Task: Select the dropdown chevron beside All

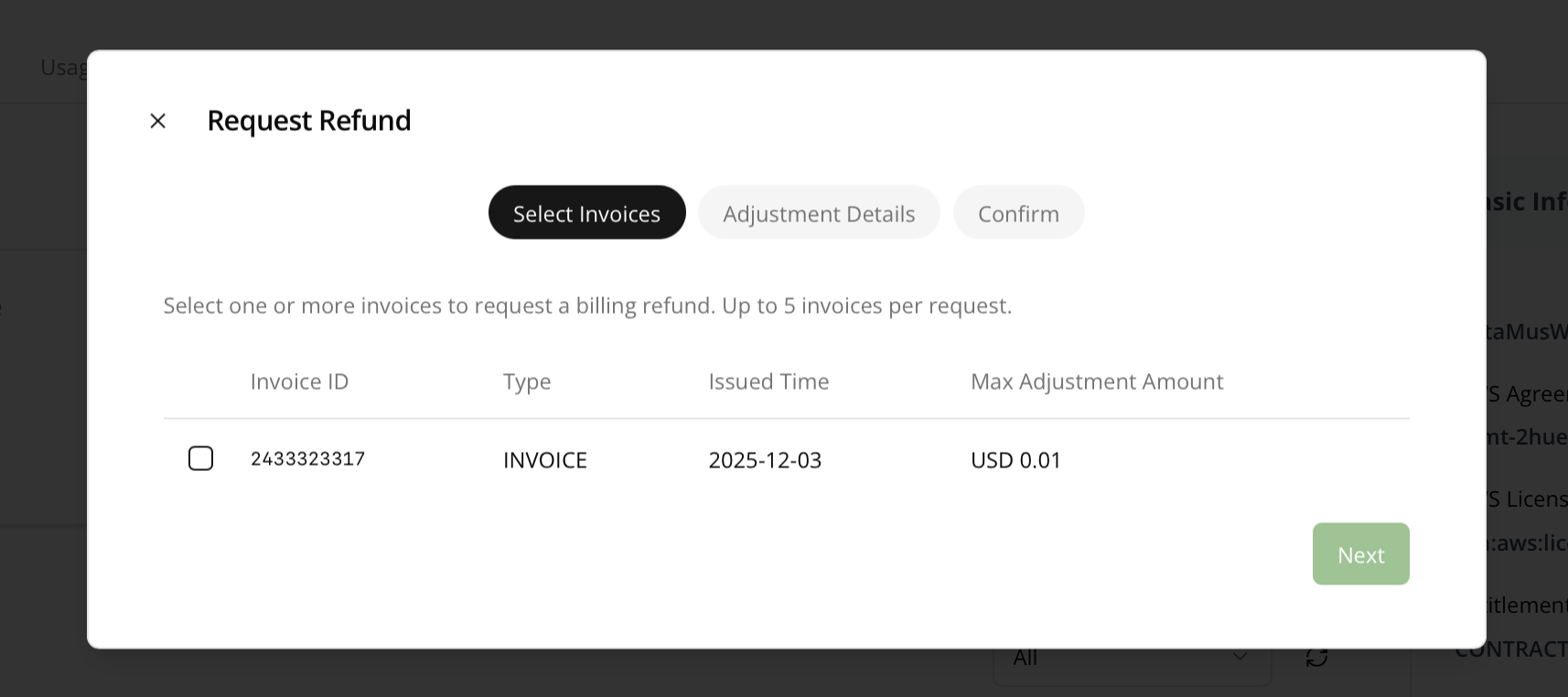Action: click(x=1241, y=656)
